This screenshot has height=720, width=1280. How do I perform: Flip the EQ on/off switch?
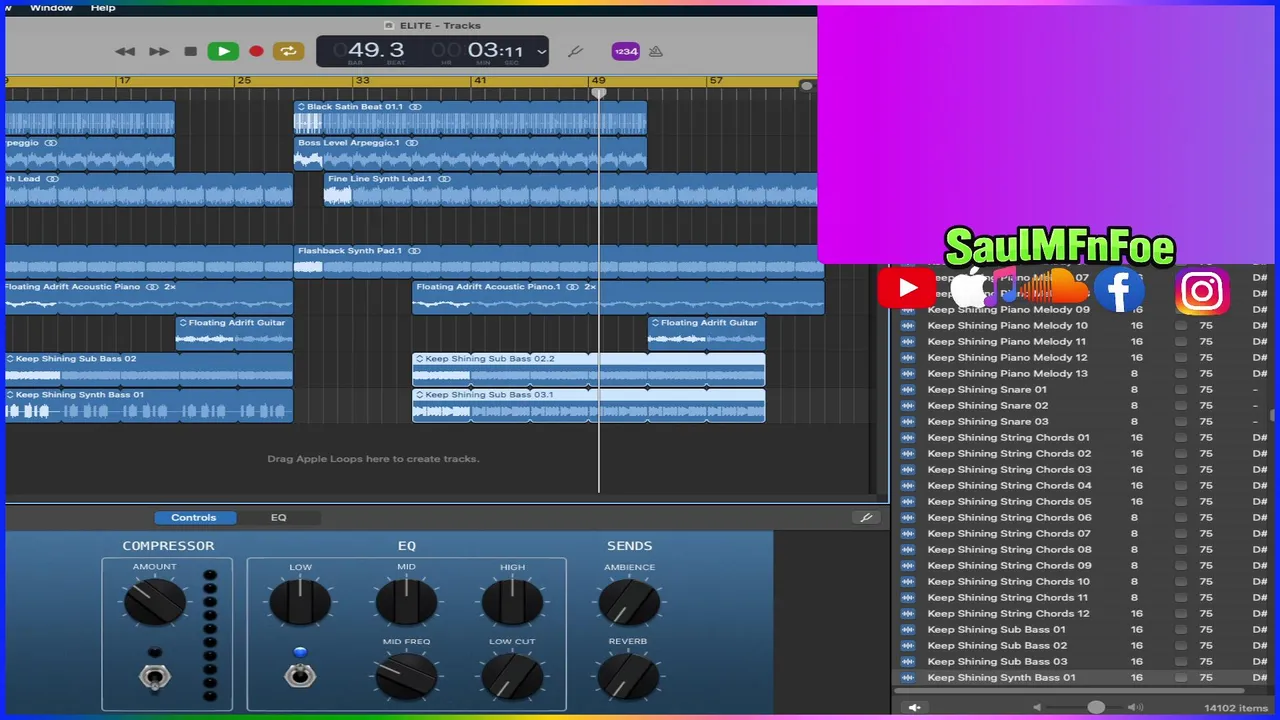pyautogui.click(x=300, y=676)
